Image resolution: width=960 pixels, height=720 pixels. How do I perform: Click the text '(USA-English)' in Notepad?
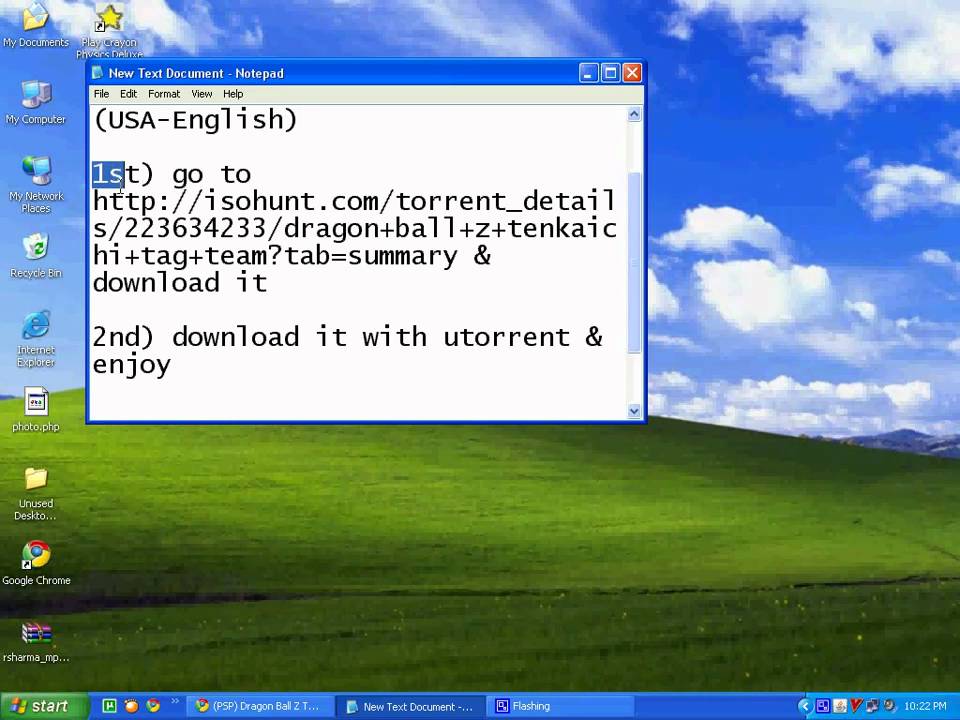point(195,119)
